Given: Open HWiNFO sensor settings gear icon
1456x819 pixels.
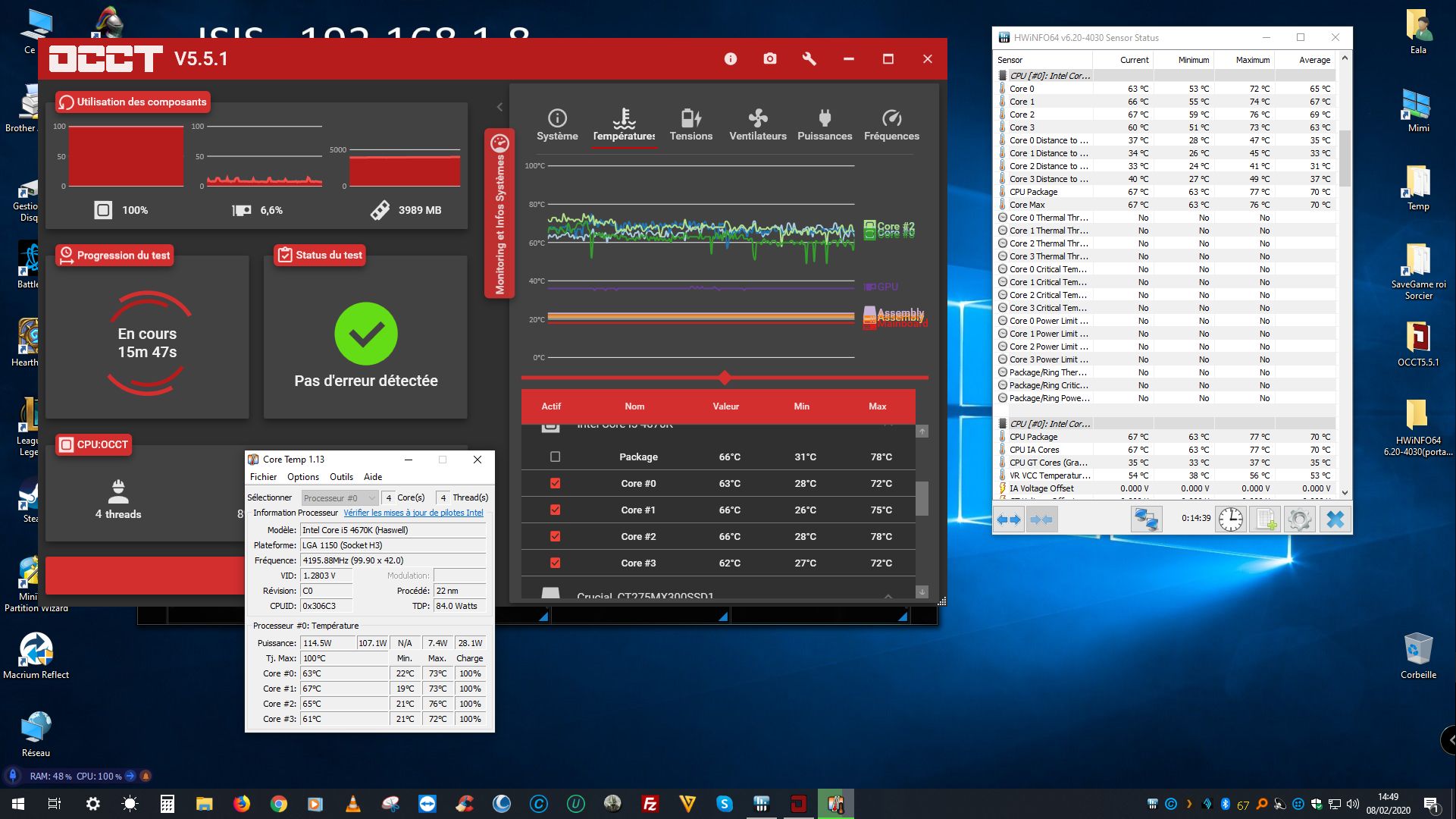Looking at the screenshot, I should point(1299,519).
